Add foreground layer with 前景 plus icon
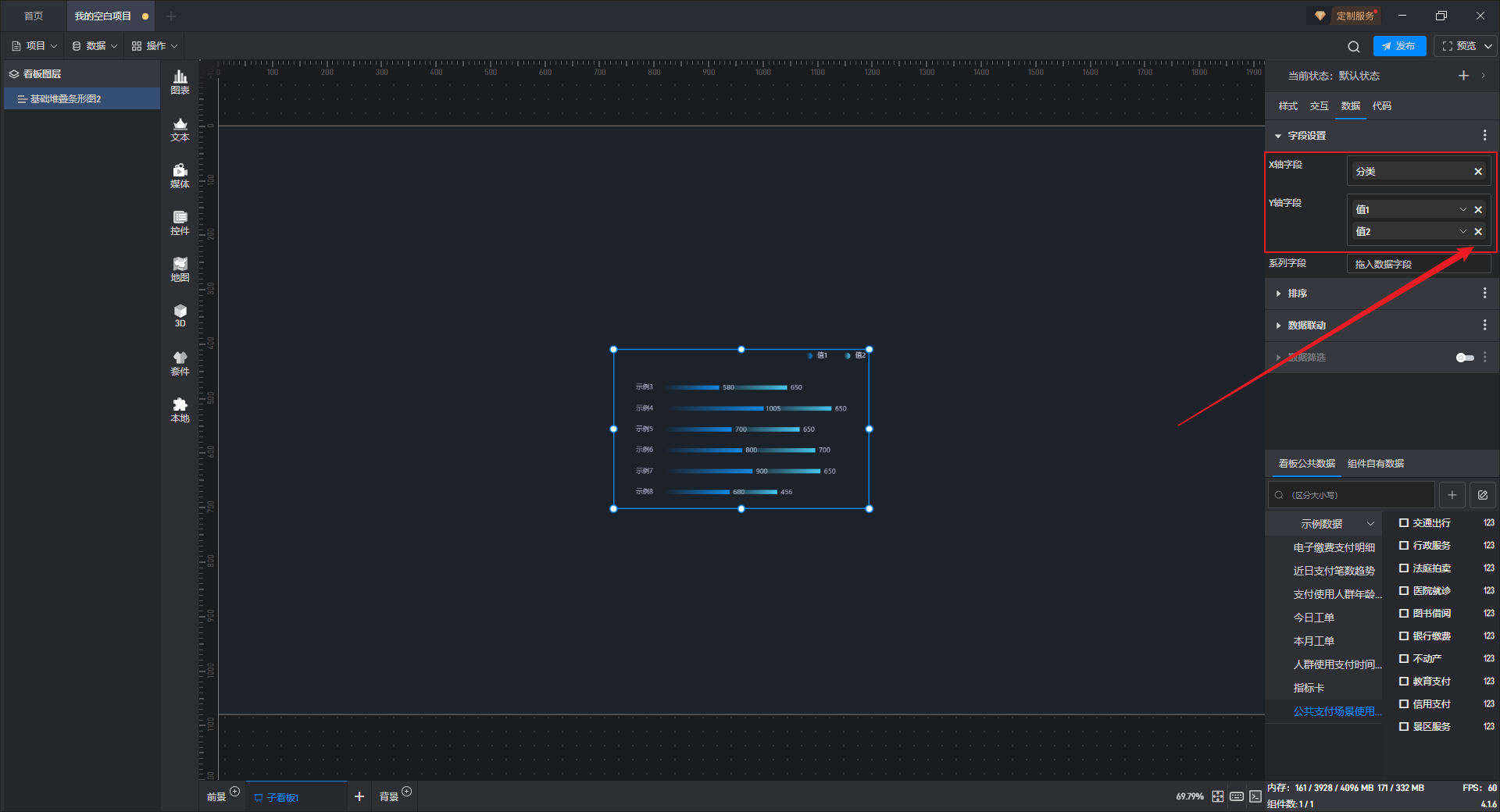The image size is (1500, 812). [x=234, y=792]
